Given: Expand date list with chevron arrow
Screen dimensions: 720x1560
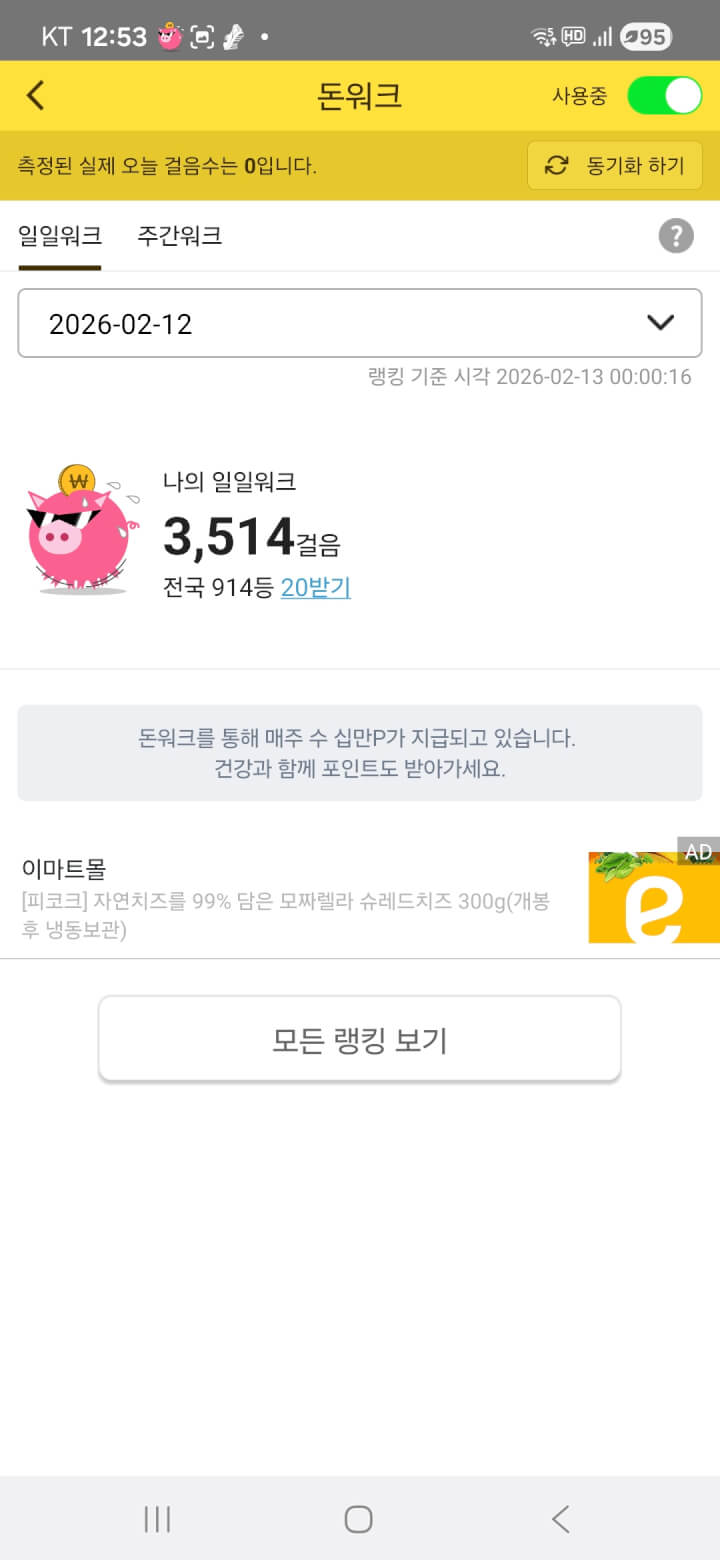Looking at the screenshot, I should (x=660, y=322).
